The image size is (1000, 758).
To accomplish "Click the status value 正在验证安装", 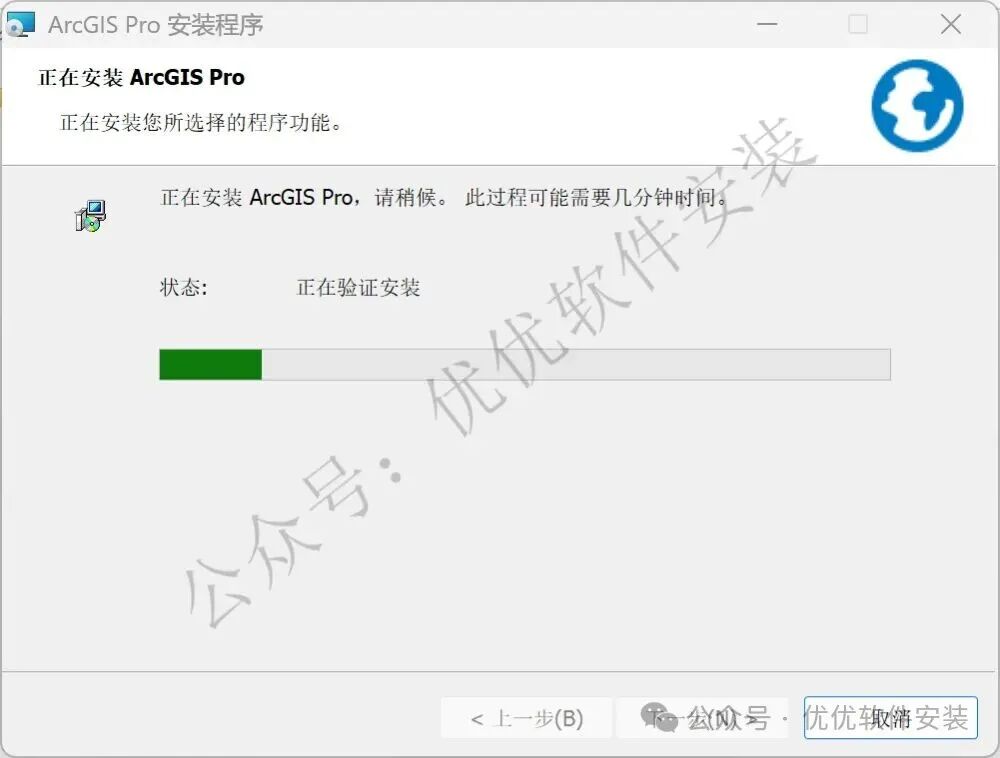I will click(x=358, y=288).
